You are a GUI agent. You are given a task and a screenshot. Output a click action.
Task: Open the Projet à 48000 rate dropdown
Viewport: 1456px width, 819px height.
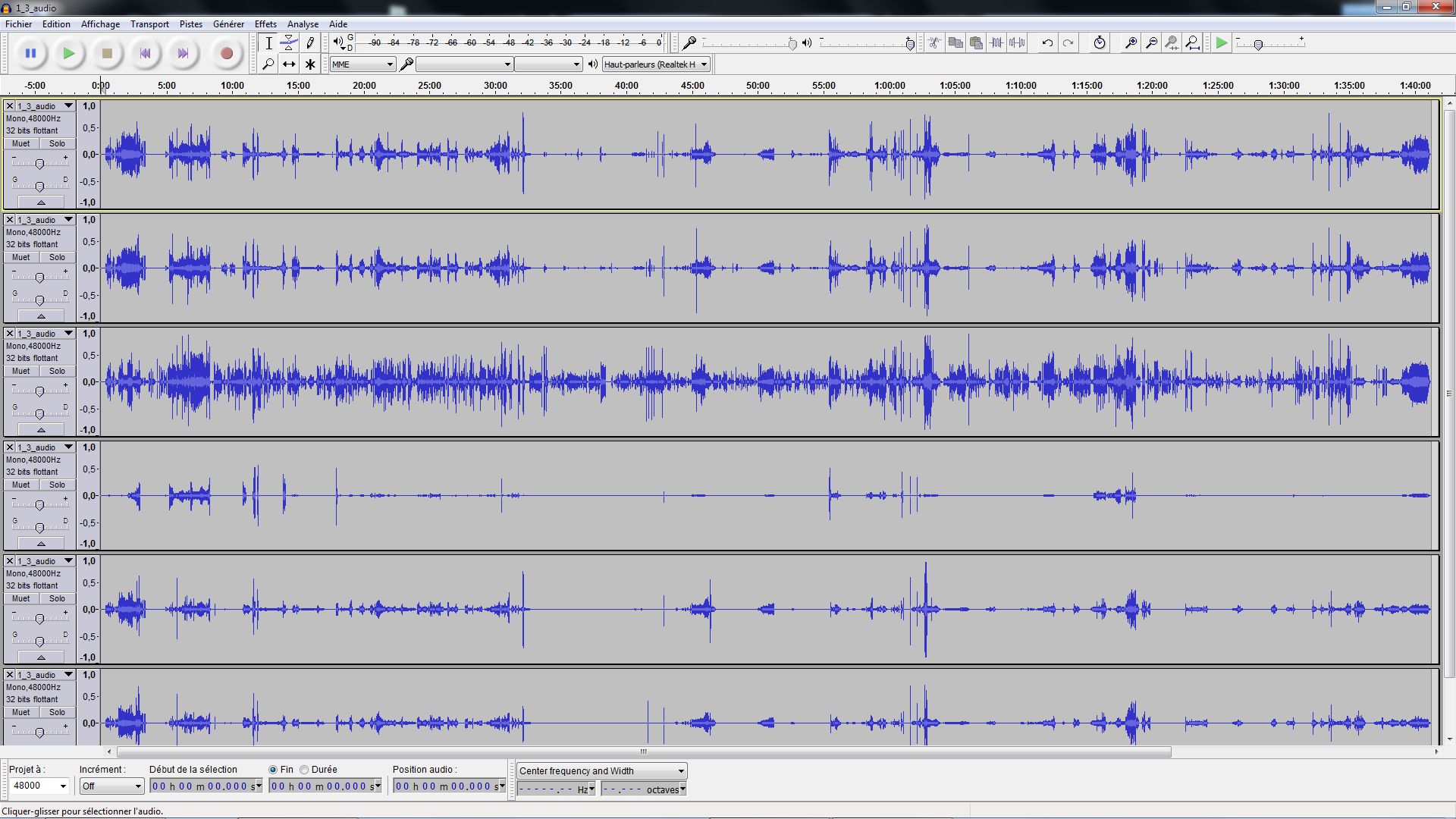39,786
